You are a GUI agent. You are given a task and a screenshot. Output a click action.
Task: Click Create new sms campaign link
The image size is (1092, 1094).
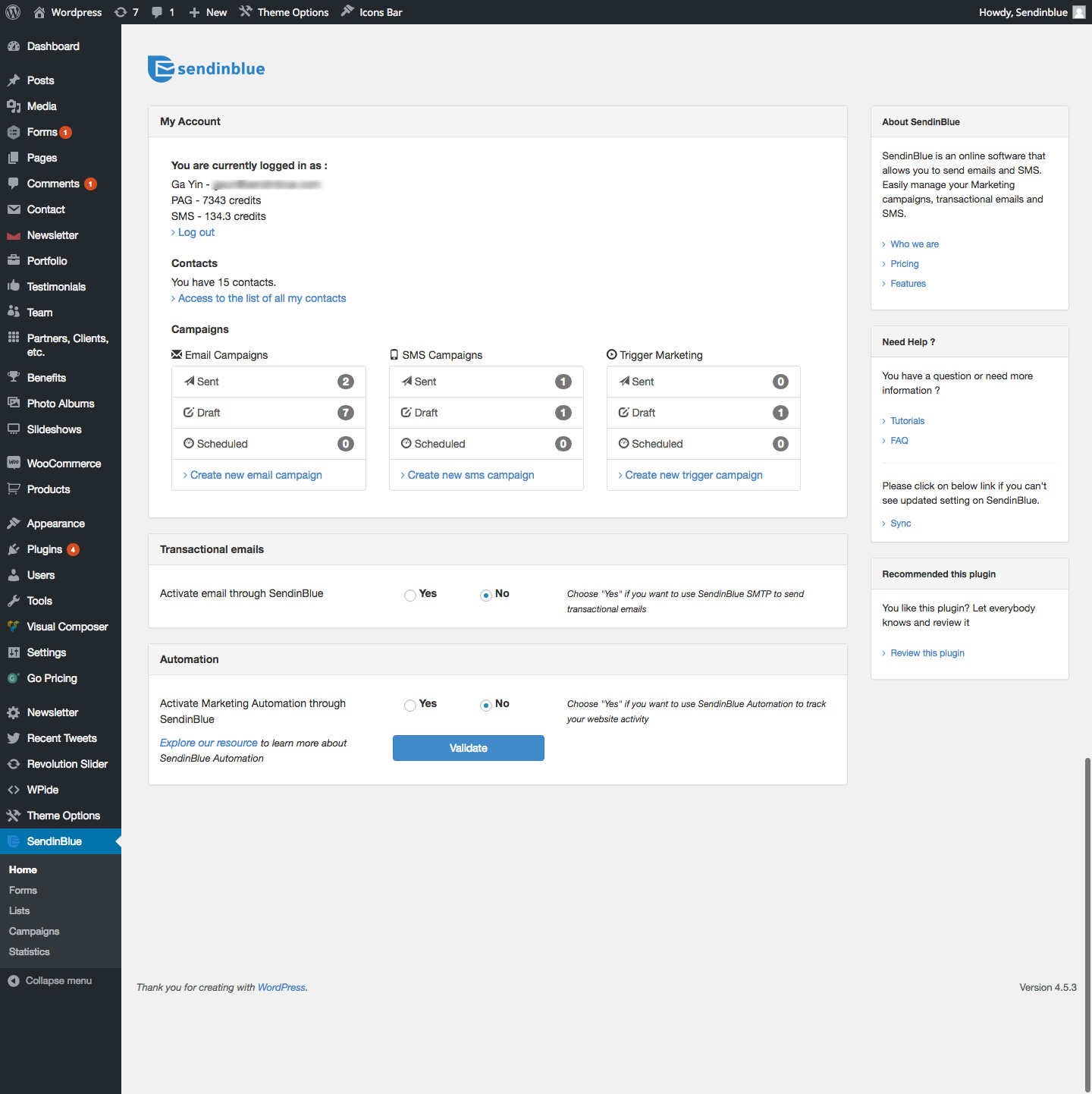tap(470, 475)
